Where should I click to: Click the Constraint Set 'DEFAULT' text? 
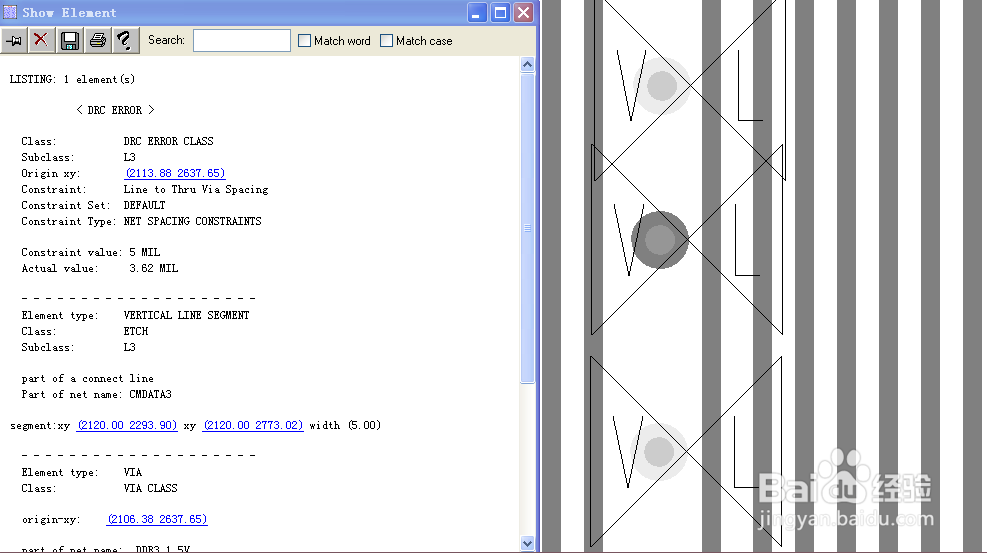tap(144, 205)
